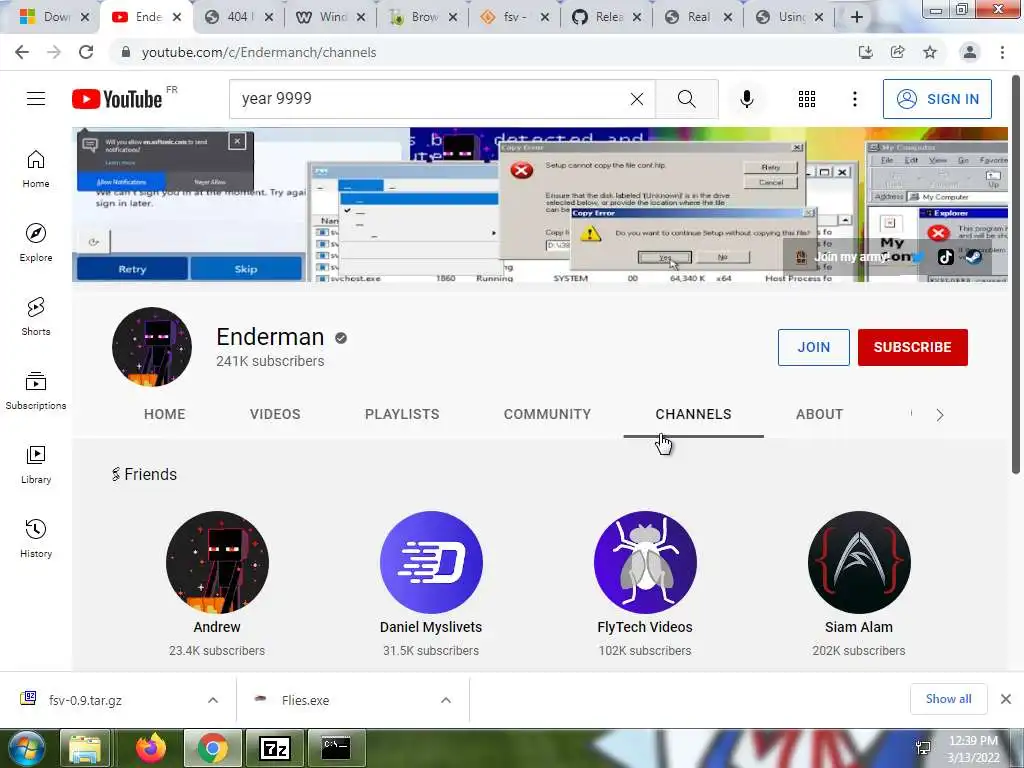Clear the search box with the X icon
1024x768 pixels.
(x=637, y=99)
